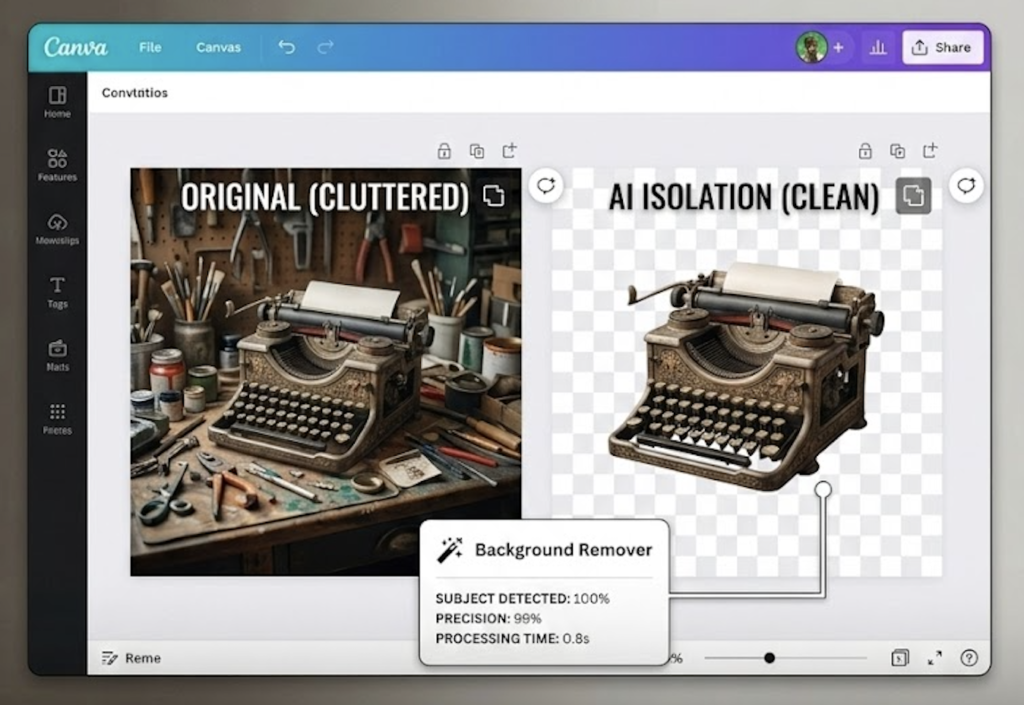Open the Pieces grid in the sidebar
The width and height of the screenshot is (1024, 705).
(x=57, y=417)
